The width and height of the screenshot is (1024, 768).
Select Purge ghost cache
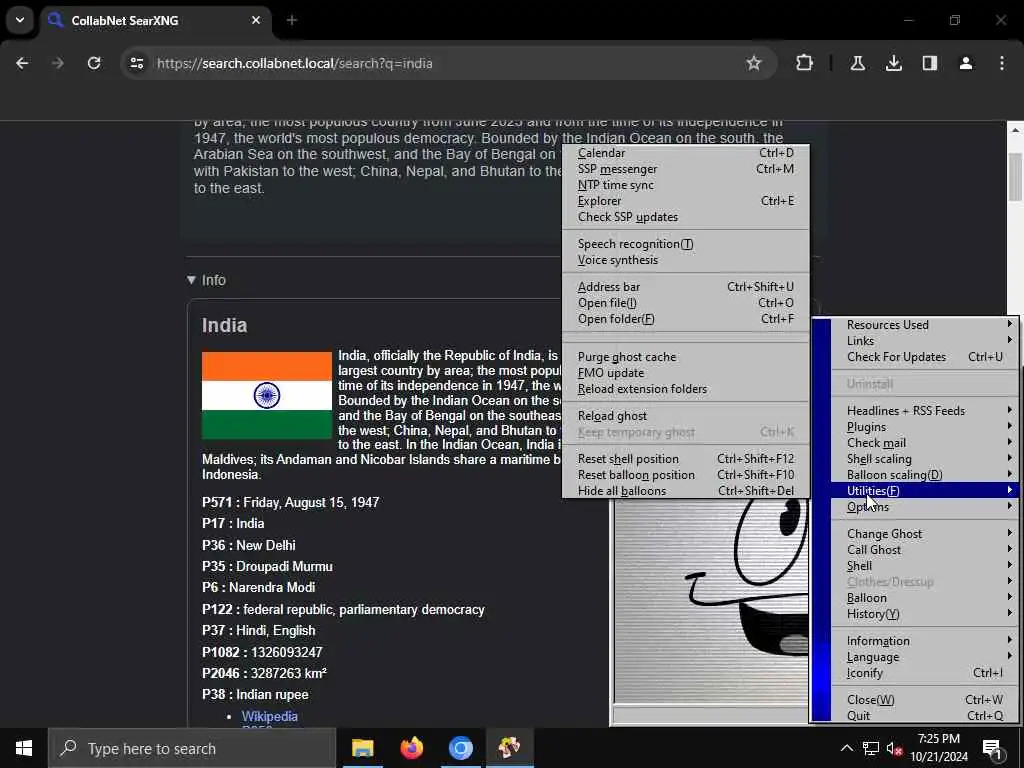click(685, 357)
